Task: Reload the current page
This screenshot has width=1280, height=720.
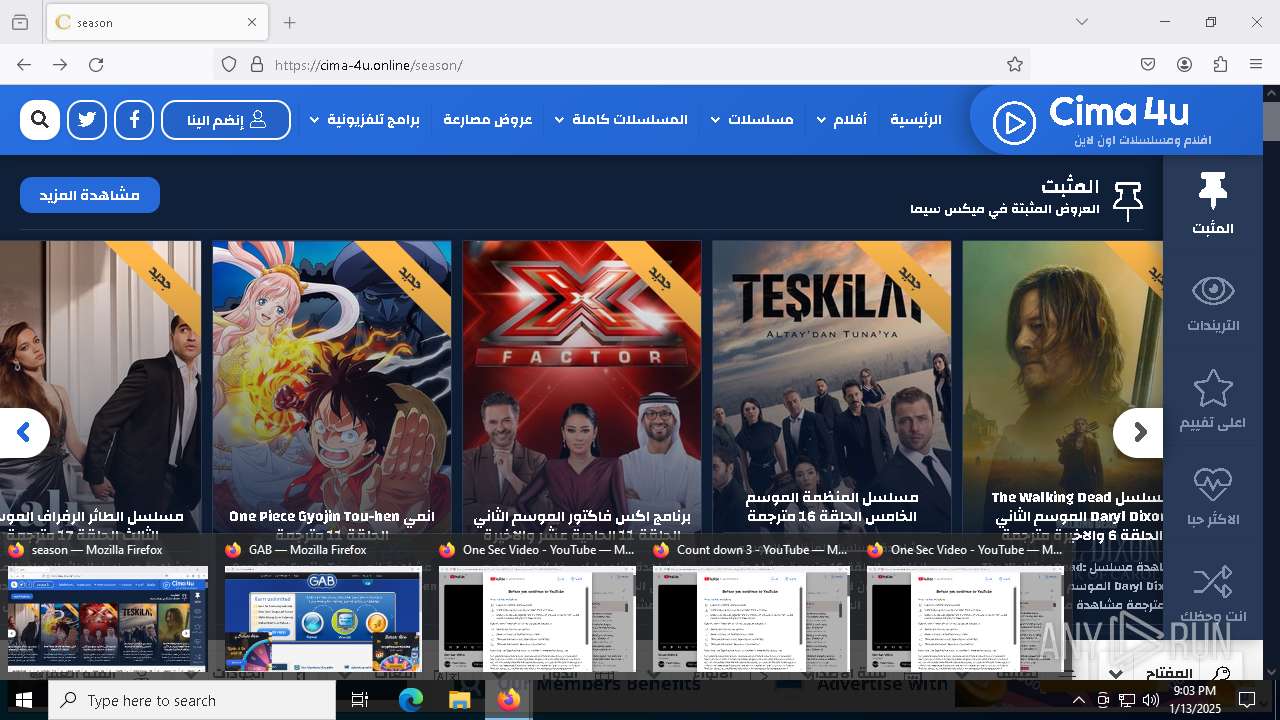Action: click(x=96, y=64)
